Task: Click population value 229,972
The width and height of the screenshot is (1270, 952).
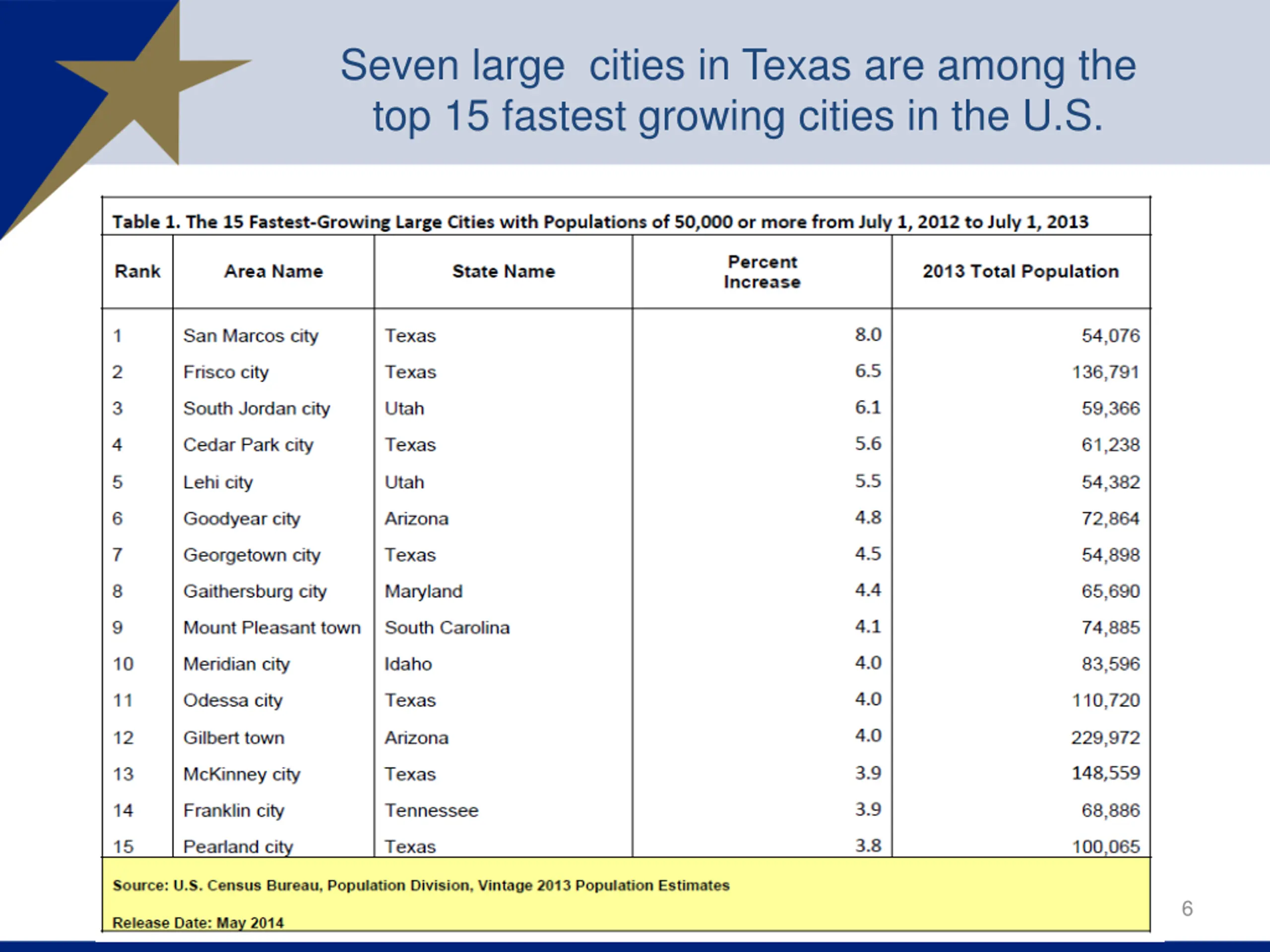Action: pos(1106,738)
